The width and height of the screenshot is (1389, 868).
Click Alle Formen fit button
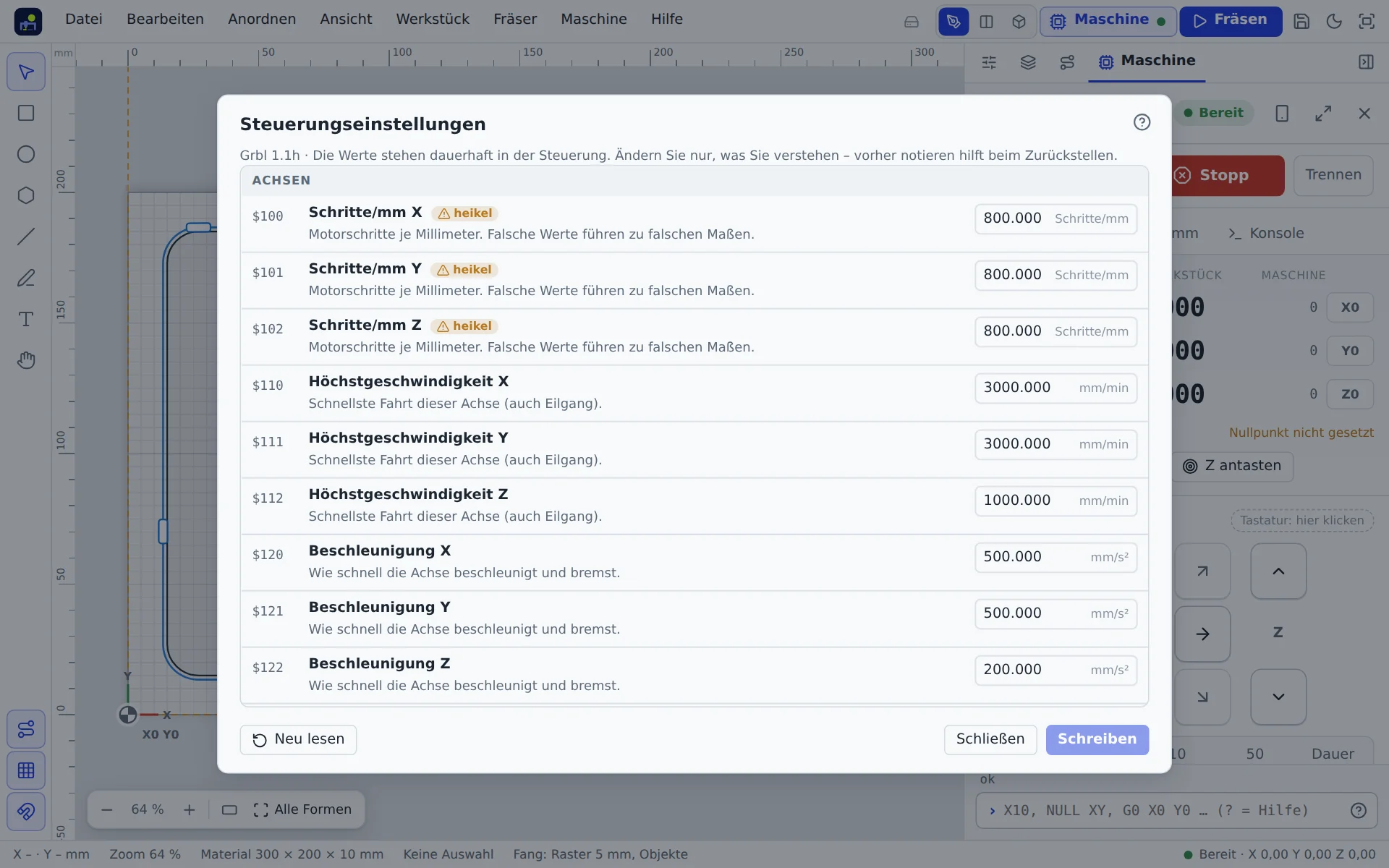pyautogui.click(x=303, y=810)
